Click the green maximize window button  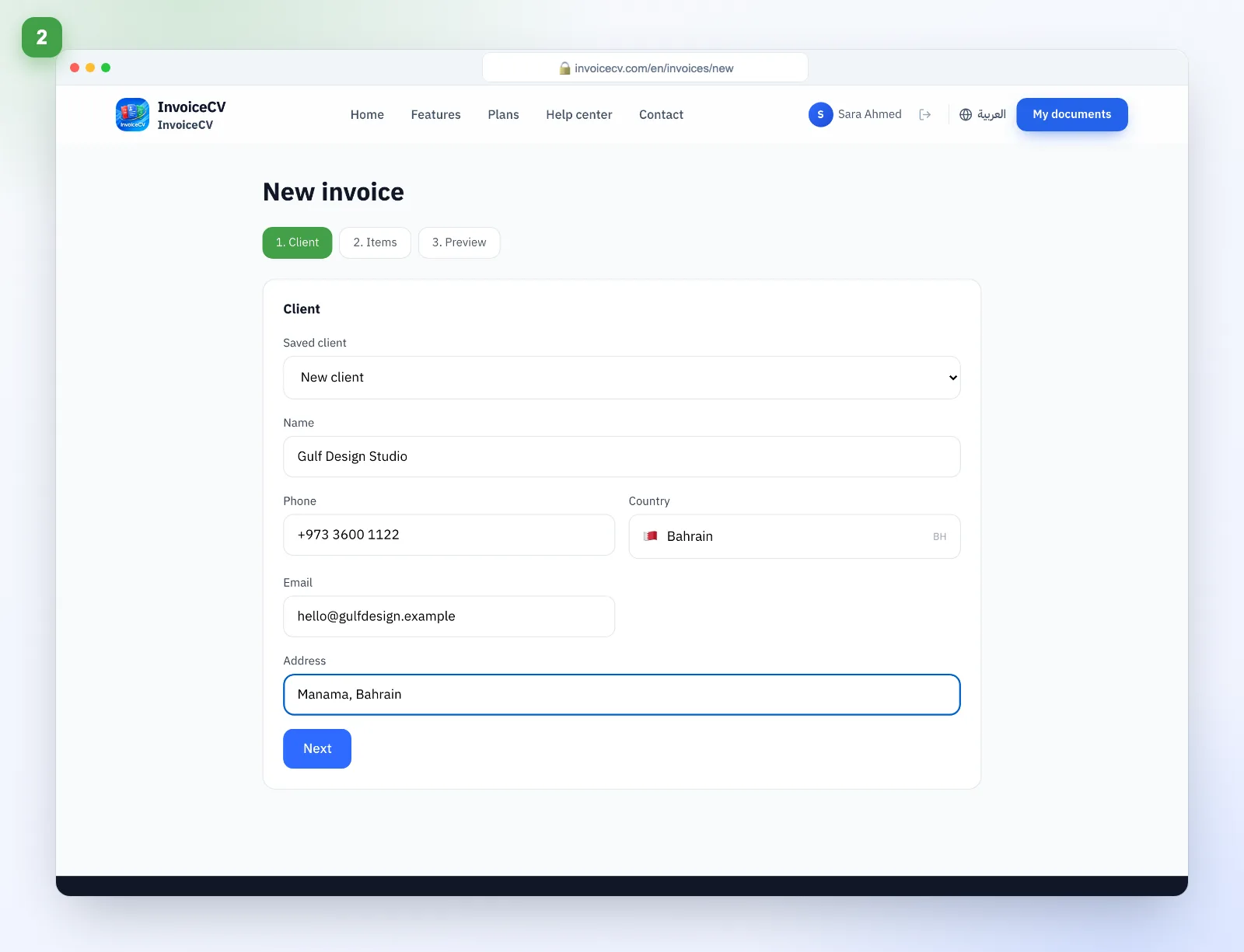[x=106, y=68]
